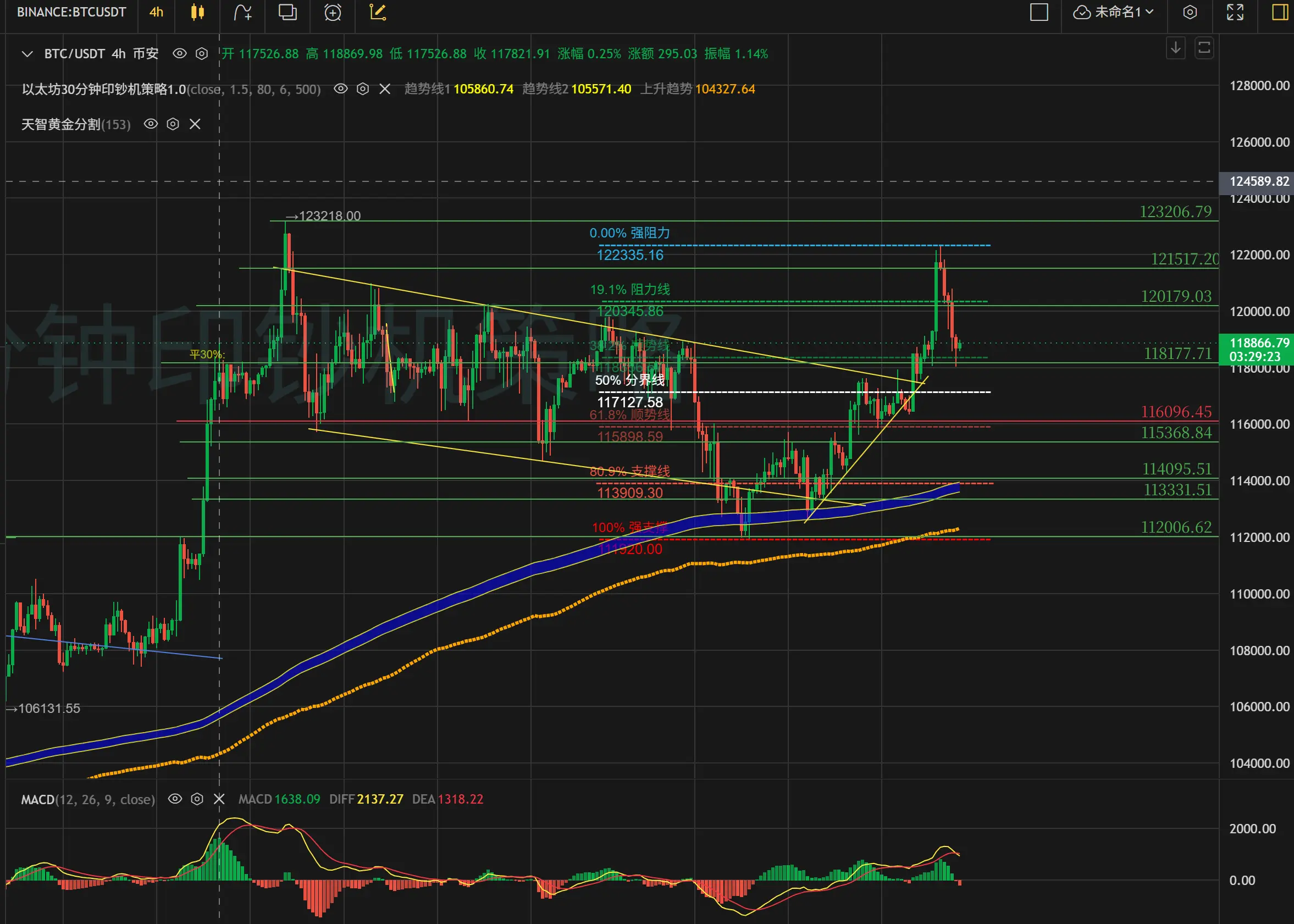
Task: Click the 趋势线2 value 105571.40
Action: click(601, 90)
